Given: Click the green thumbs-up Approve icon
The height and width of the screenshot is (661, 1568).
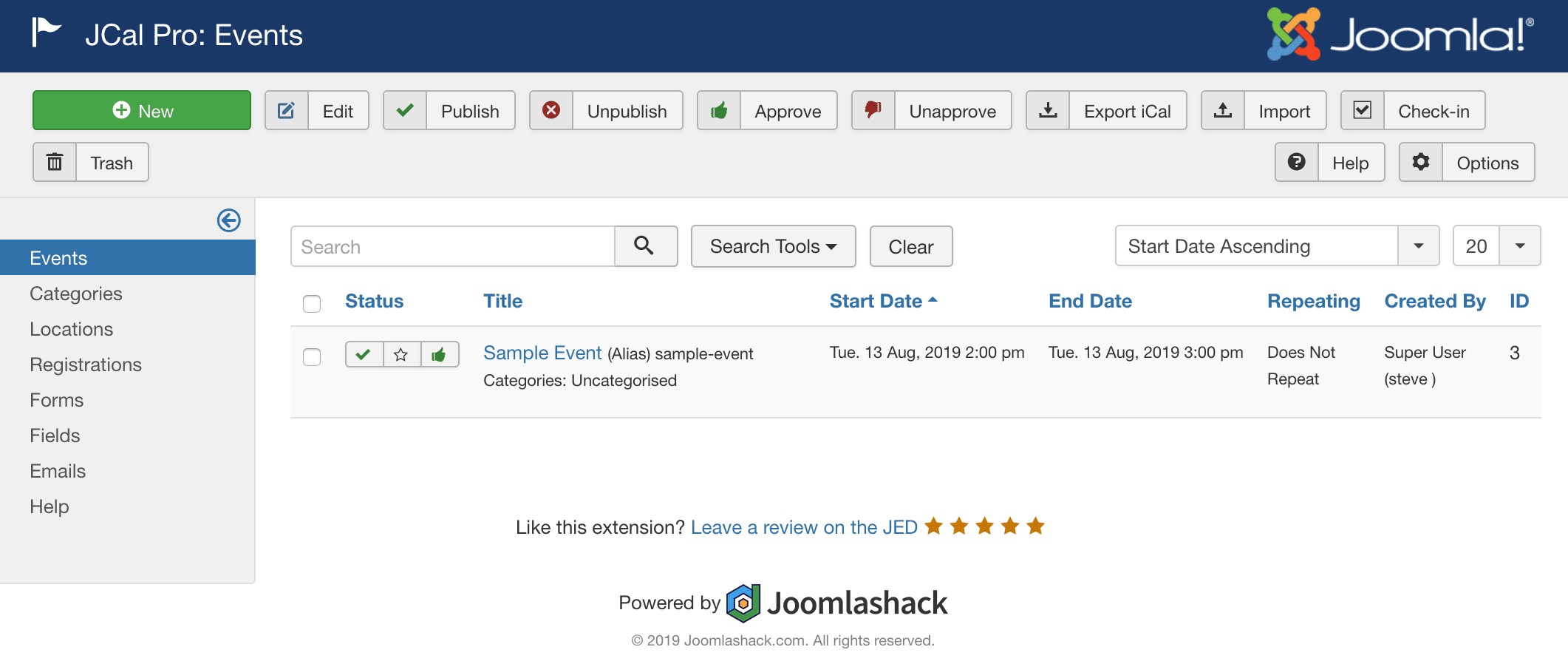Looking at the screenshot, I should point(719,111).
